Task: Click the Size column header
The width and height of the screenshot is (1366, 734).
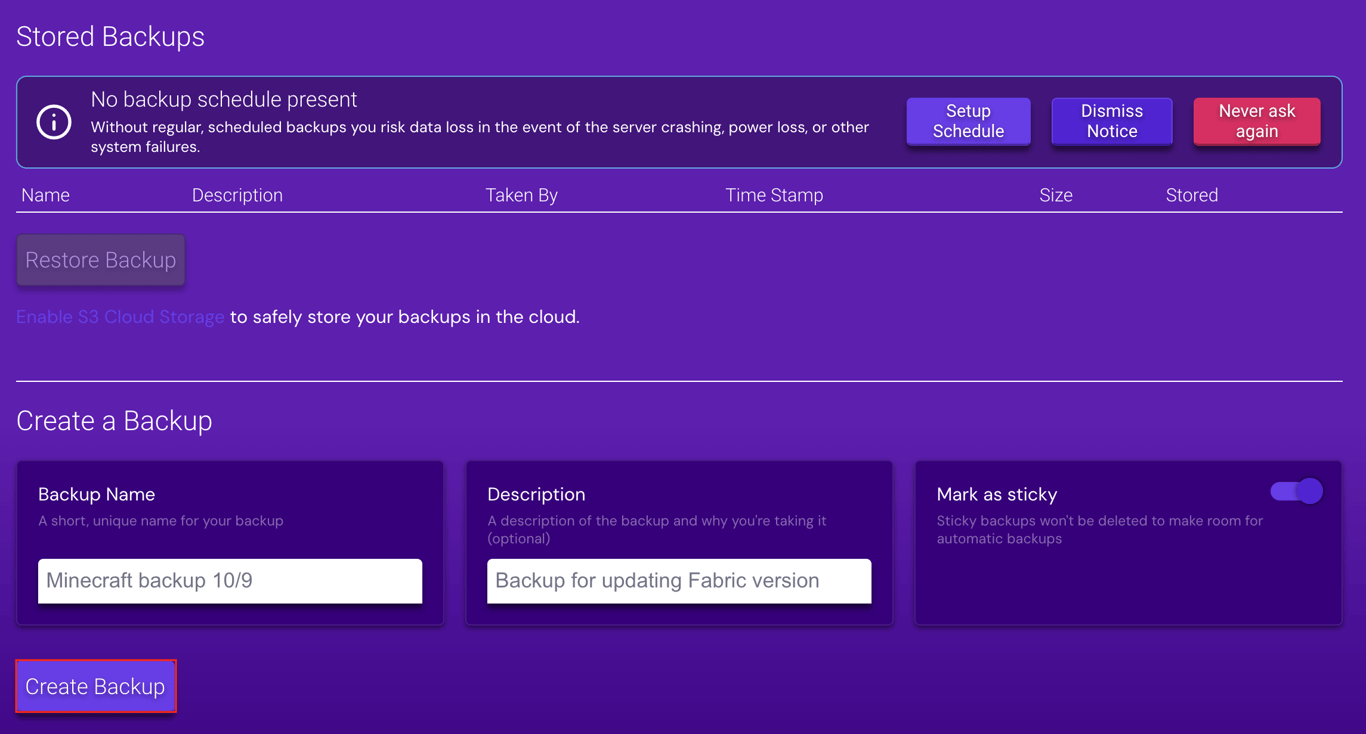Action: [x=1056, y=195]
